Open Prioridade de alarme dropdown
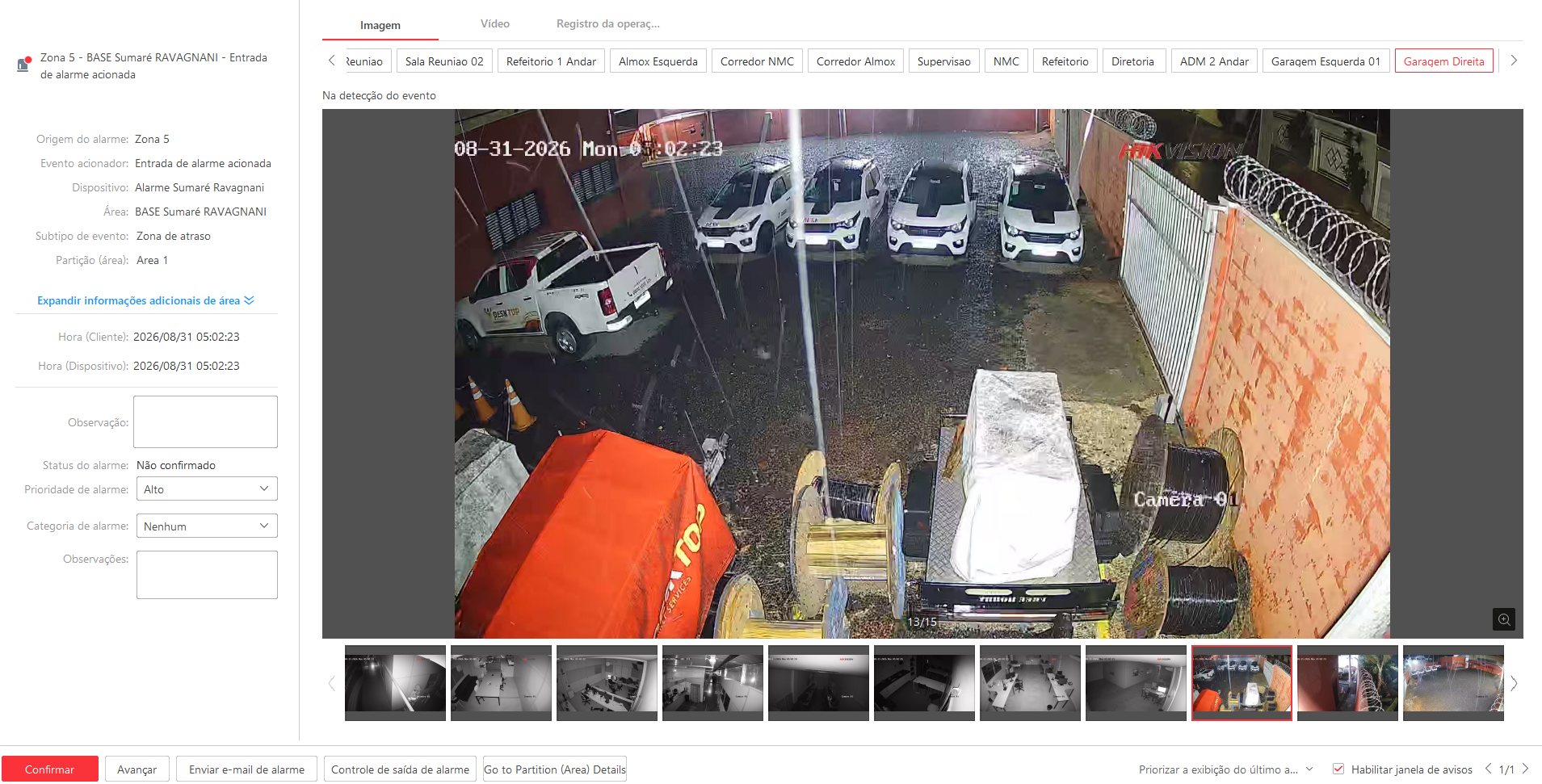1542x784 pixels. pyautogui.click(x=207, y=488)
